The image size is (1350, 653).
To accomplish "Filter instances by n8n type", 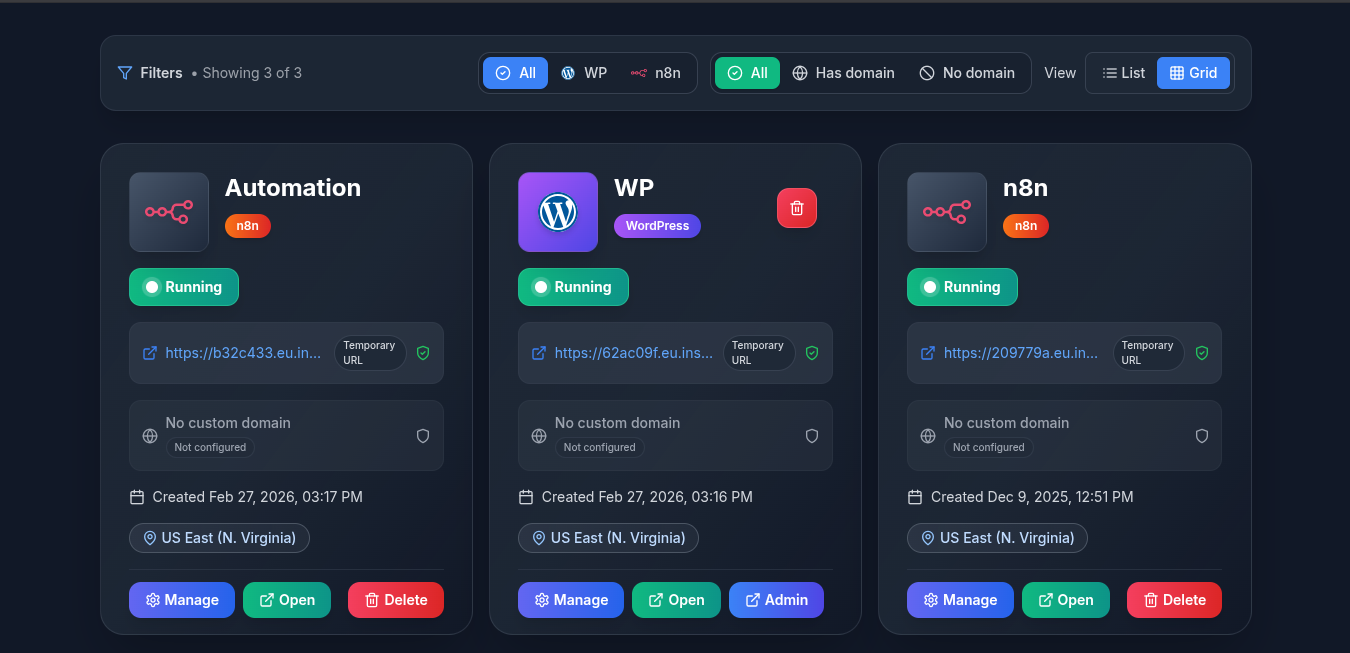I will pyautogui.click(x=656, y=73).
